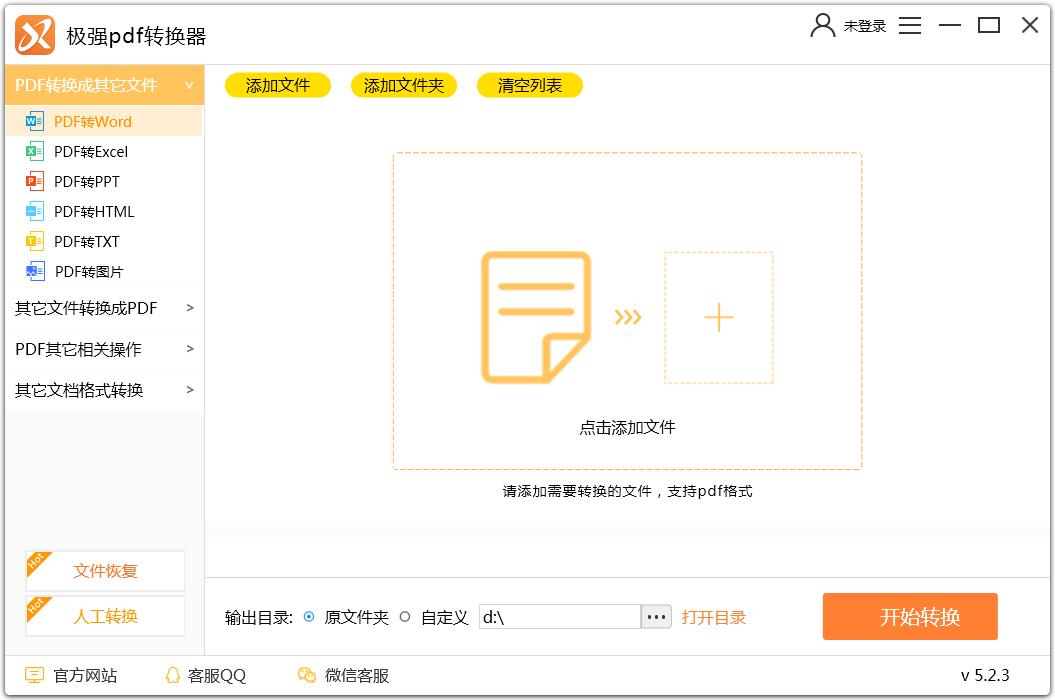Start conversion with 开始转换 button
This screenshot has height=700, width=1055.
click(910, 617)
